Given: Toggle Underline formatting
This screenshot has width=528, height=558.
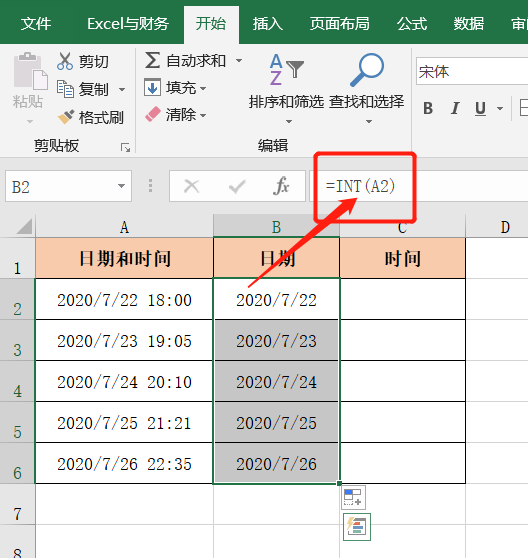Looking at the screenshot, I should pyautogui.click(x=480, y=108).
